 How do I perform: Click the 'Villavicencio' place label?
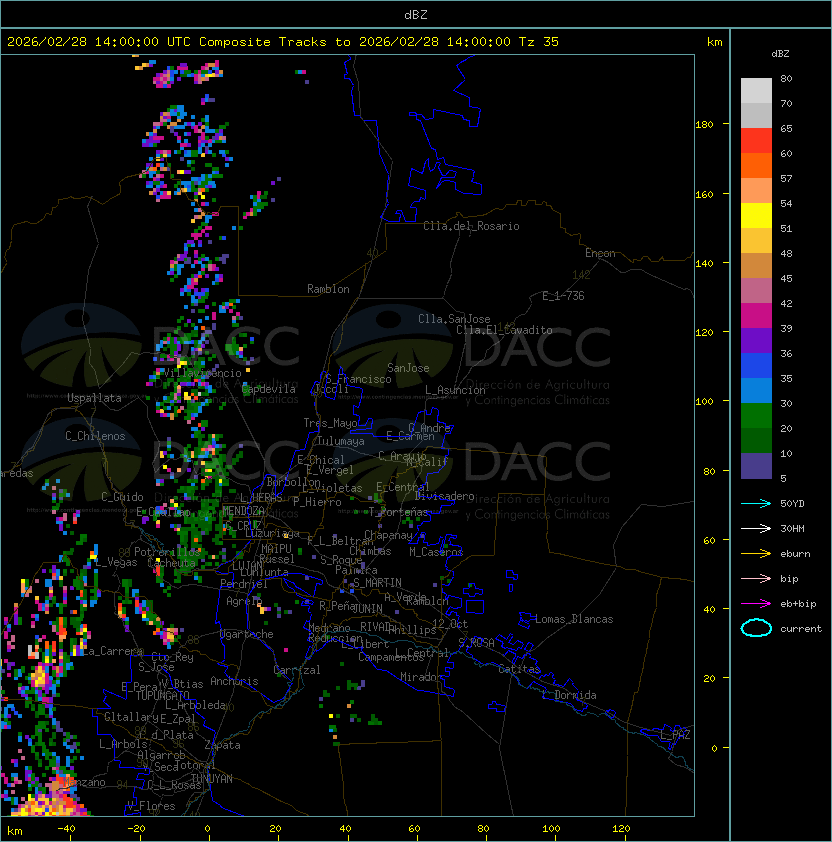tap(202, 373)
